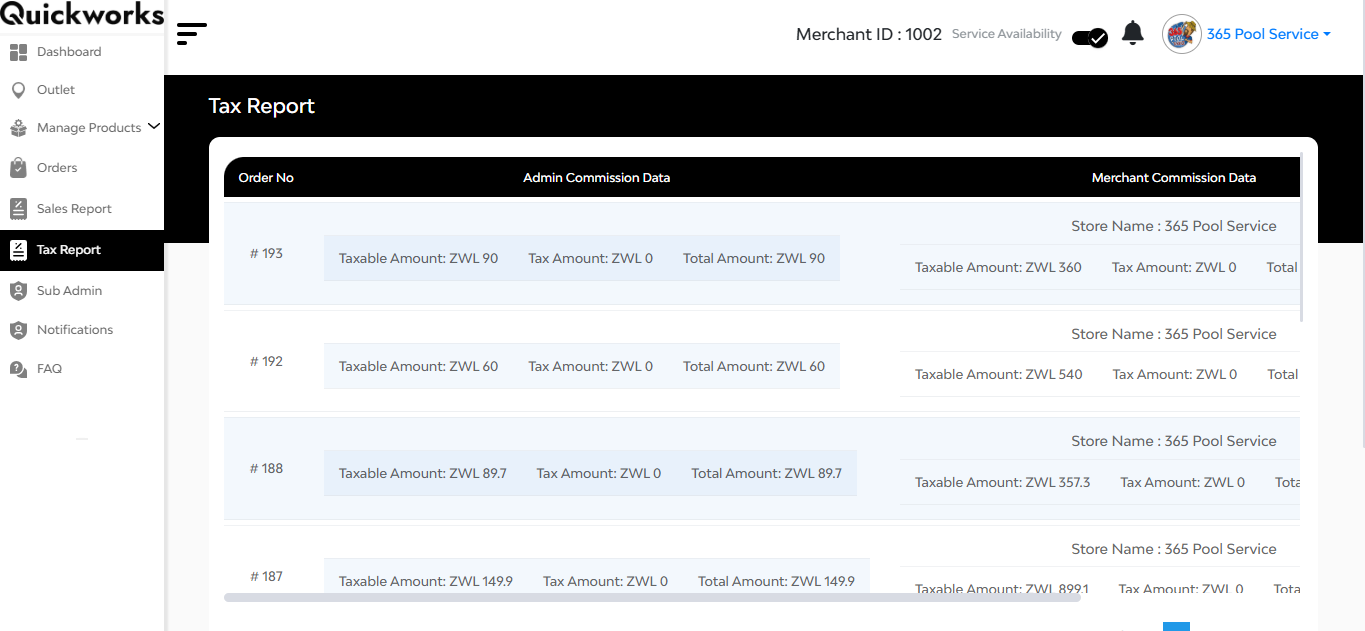Click the Notifications shield icon in sidebar

point(18,330)
